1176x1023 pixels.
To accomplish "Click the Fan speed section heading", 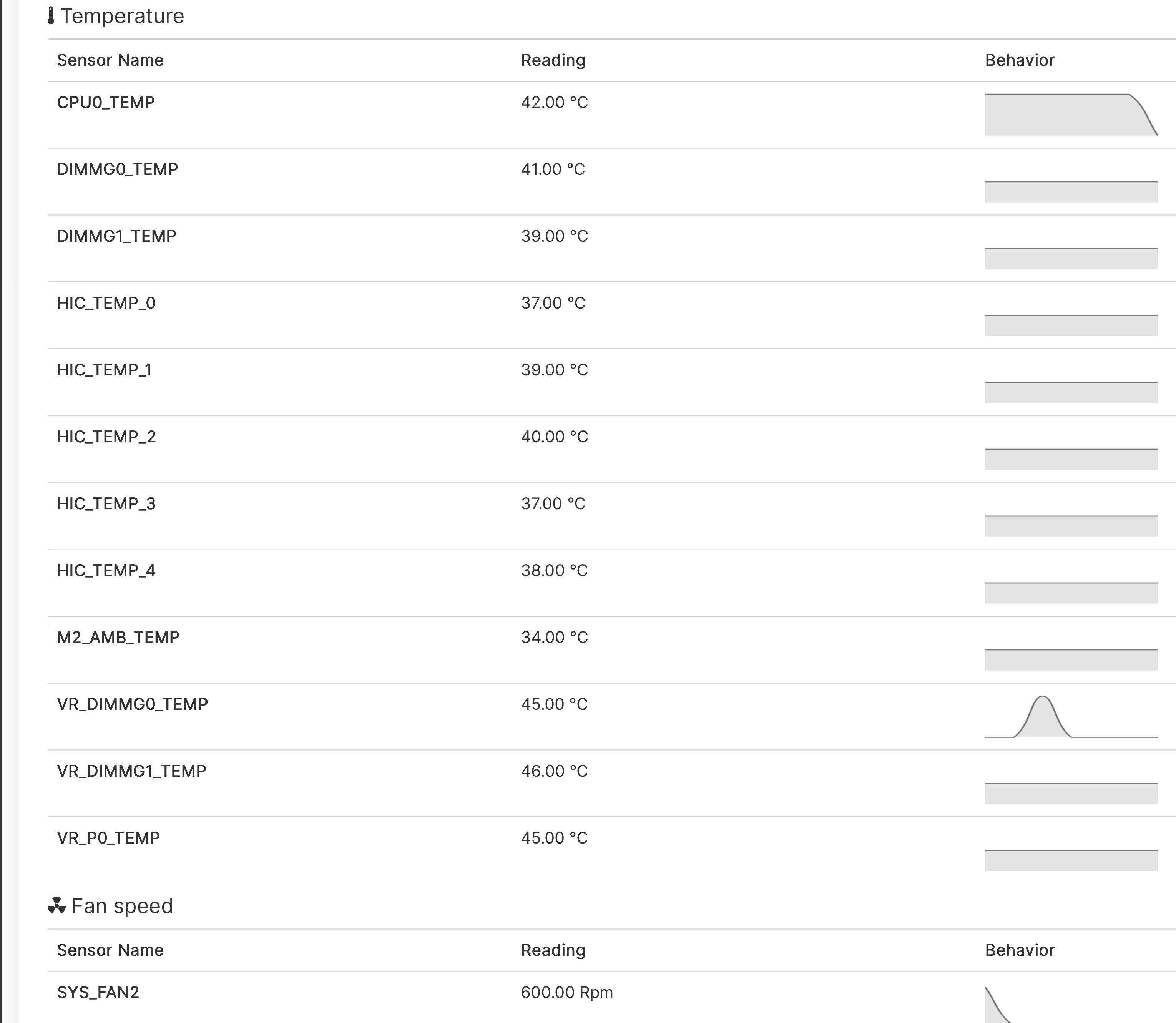I will click(x=122, y=906).
